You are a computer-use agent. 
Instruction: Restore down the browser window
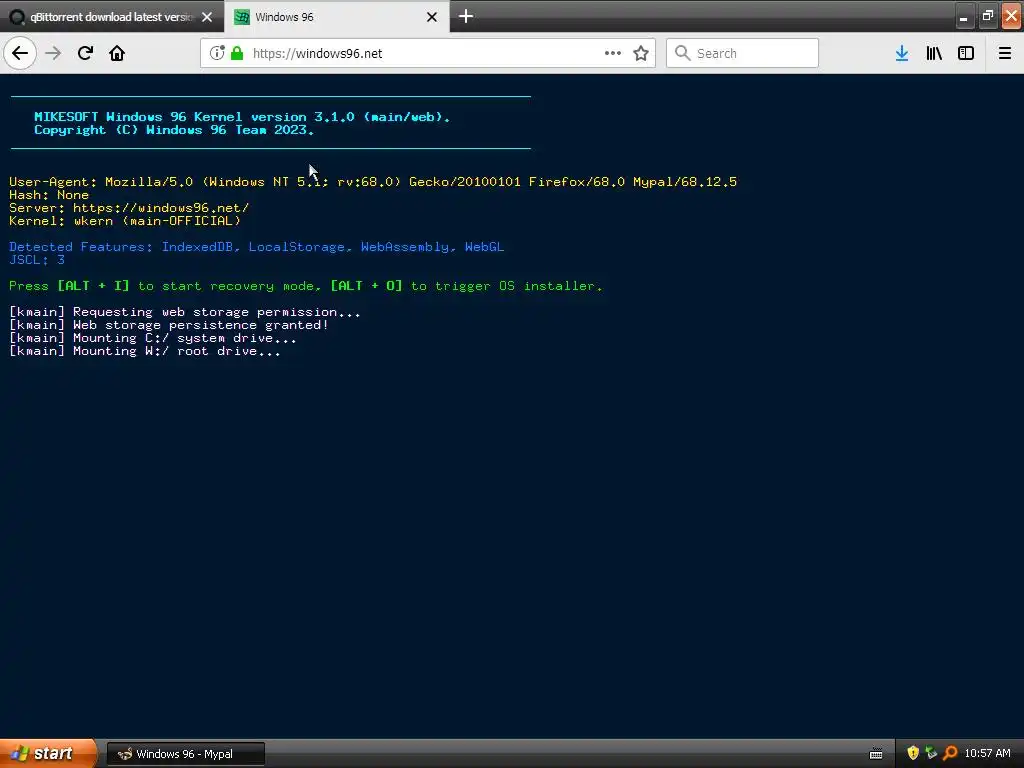[987, 16]
